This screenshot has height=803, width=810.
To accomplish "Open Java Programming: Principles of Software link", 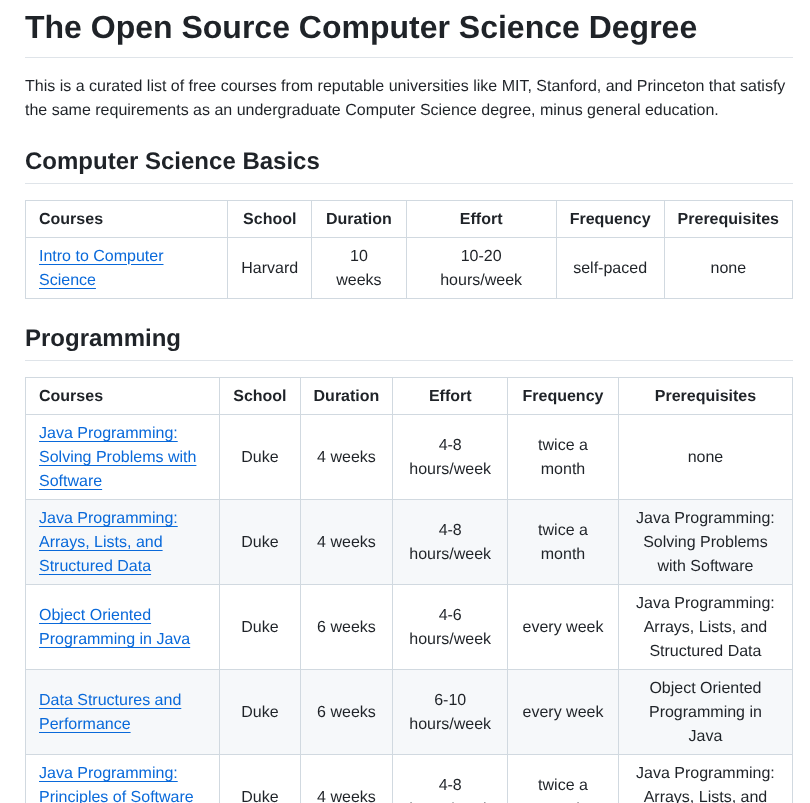I will tap(116, 785).
